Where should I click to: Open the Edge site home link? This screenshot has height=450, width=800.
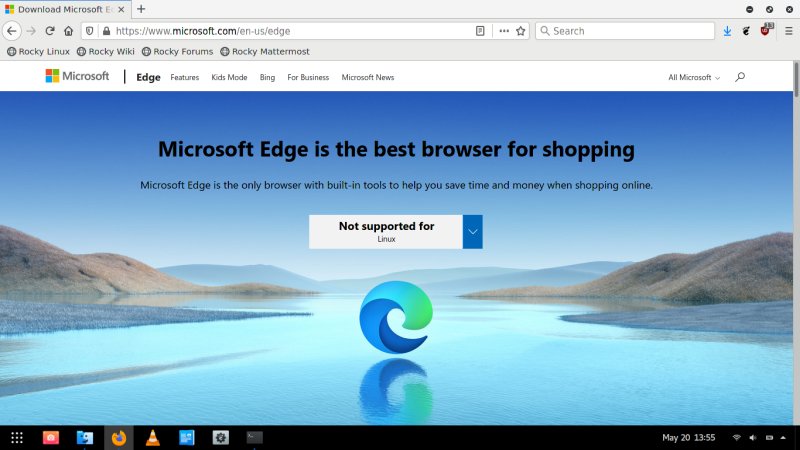click(x=148, y=77)
